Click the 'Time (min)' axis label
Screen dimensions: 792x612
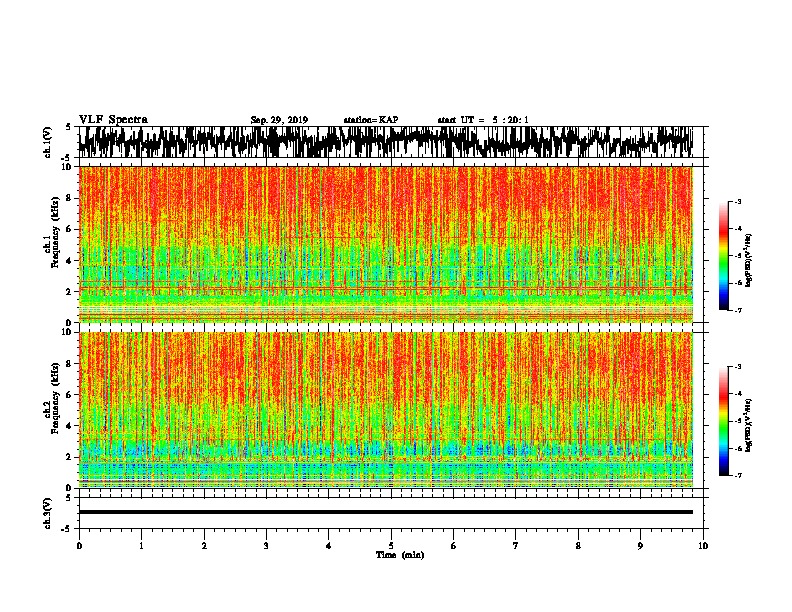(400, 555)
